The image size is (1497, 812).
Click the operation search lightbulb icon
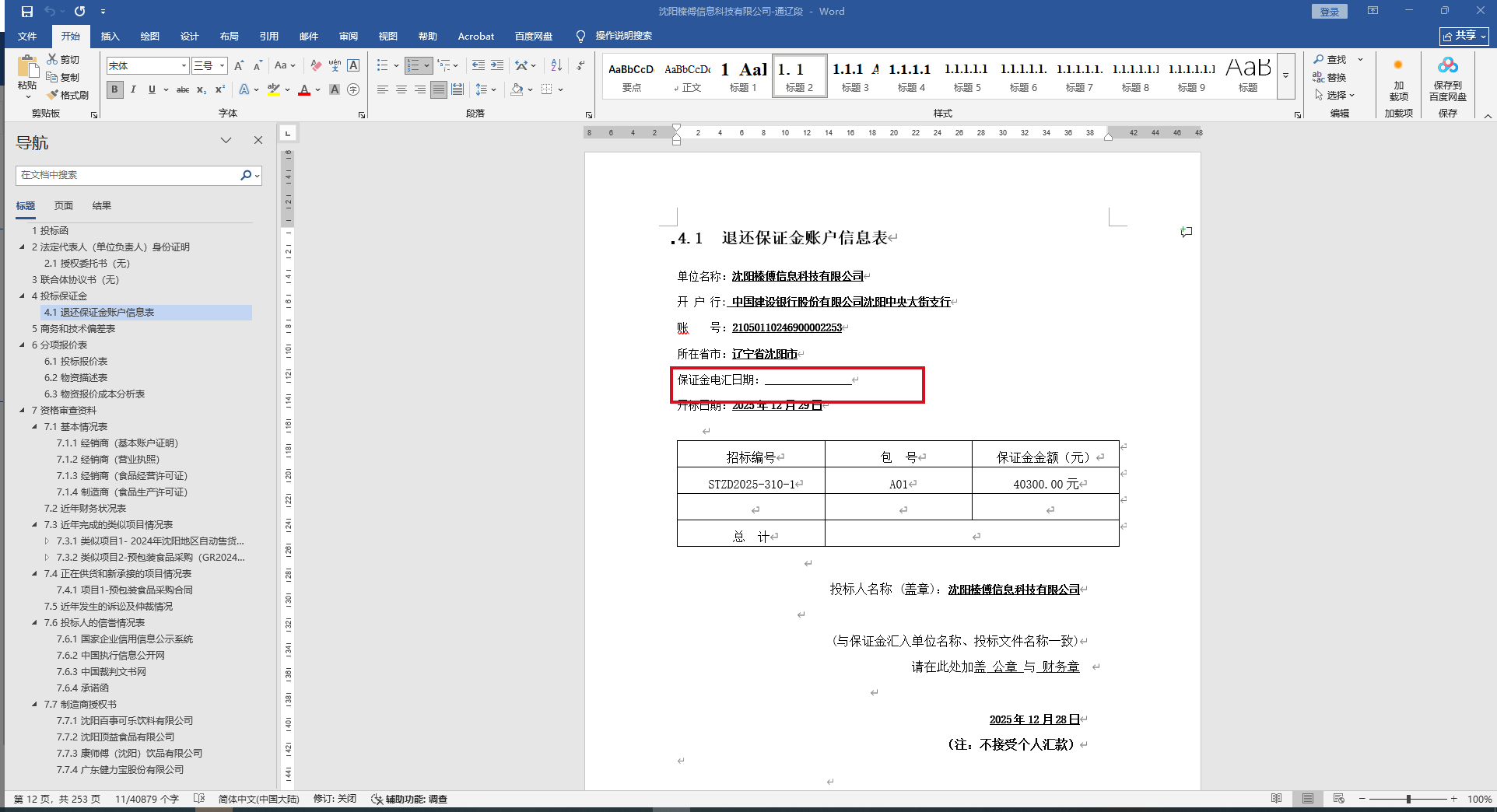point(580,37)
